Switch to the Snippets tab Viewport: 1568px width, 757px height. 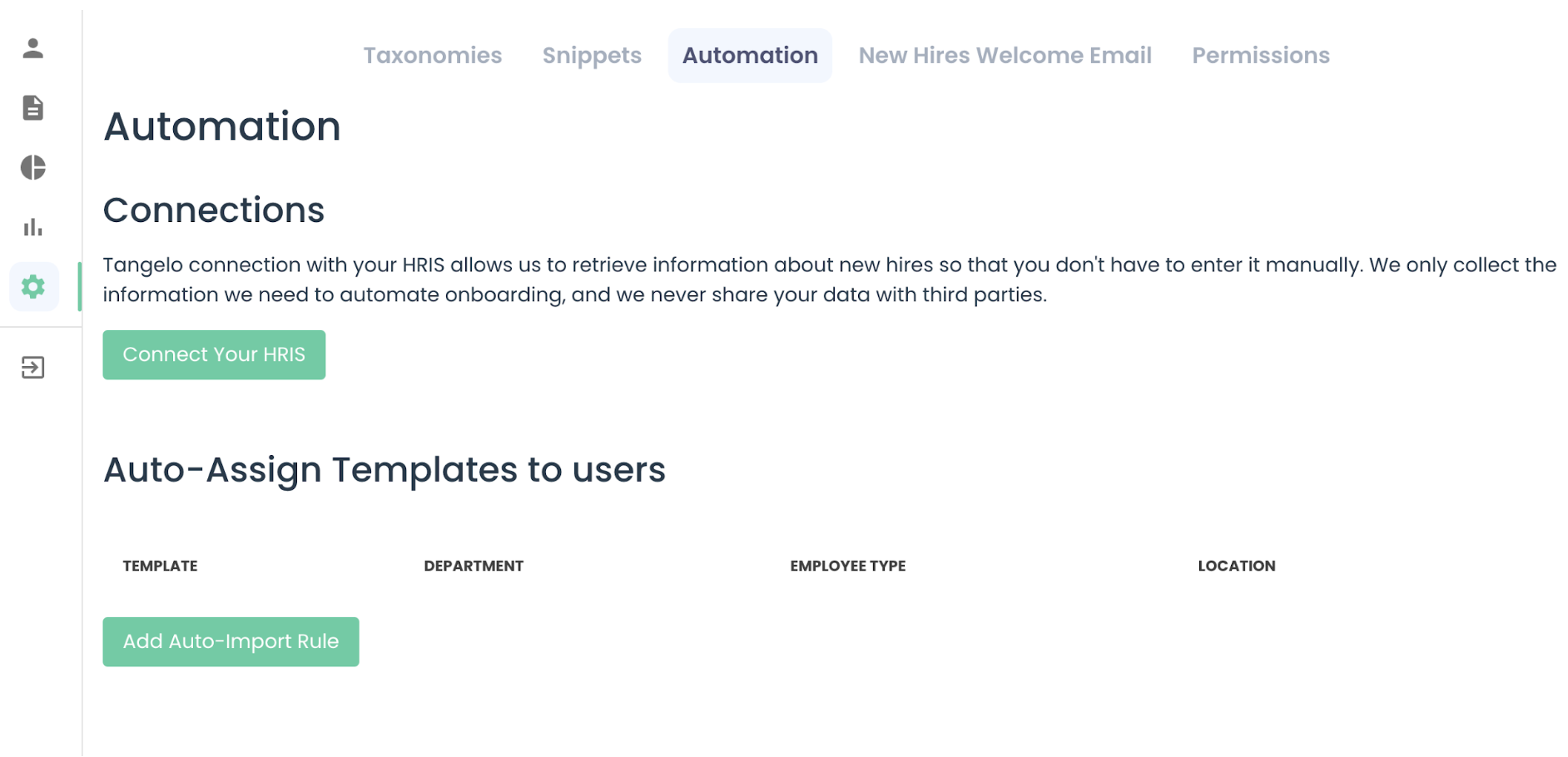tap(592, 56)
